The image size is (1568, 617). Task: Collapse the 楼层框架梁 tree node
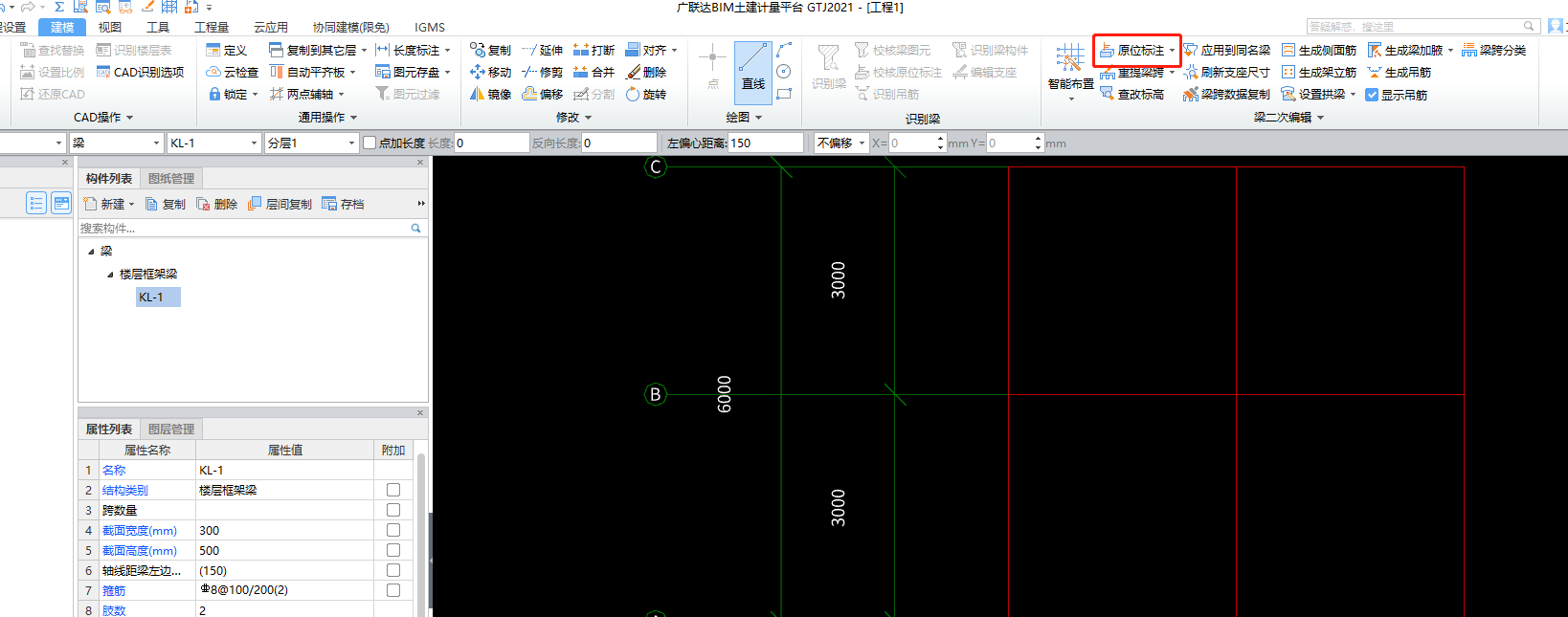tap(110, 275)
